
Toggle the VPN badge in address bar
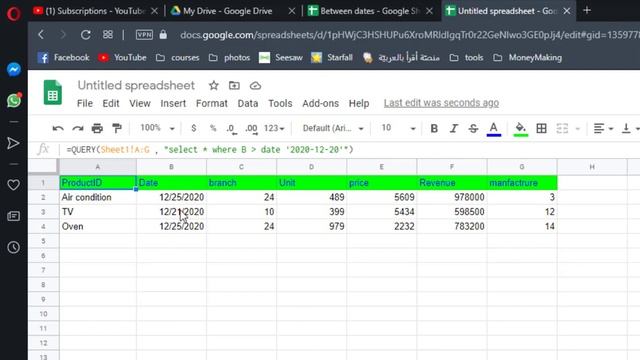tap(144, 35)
